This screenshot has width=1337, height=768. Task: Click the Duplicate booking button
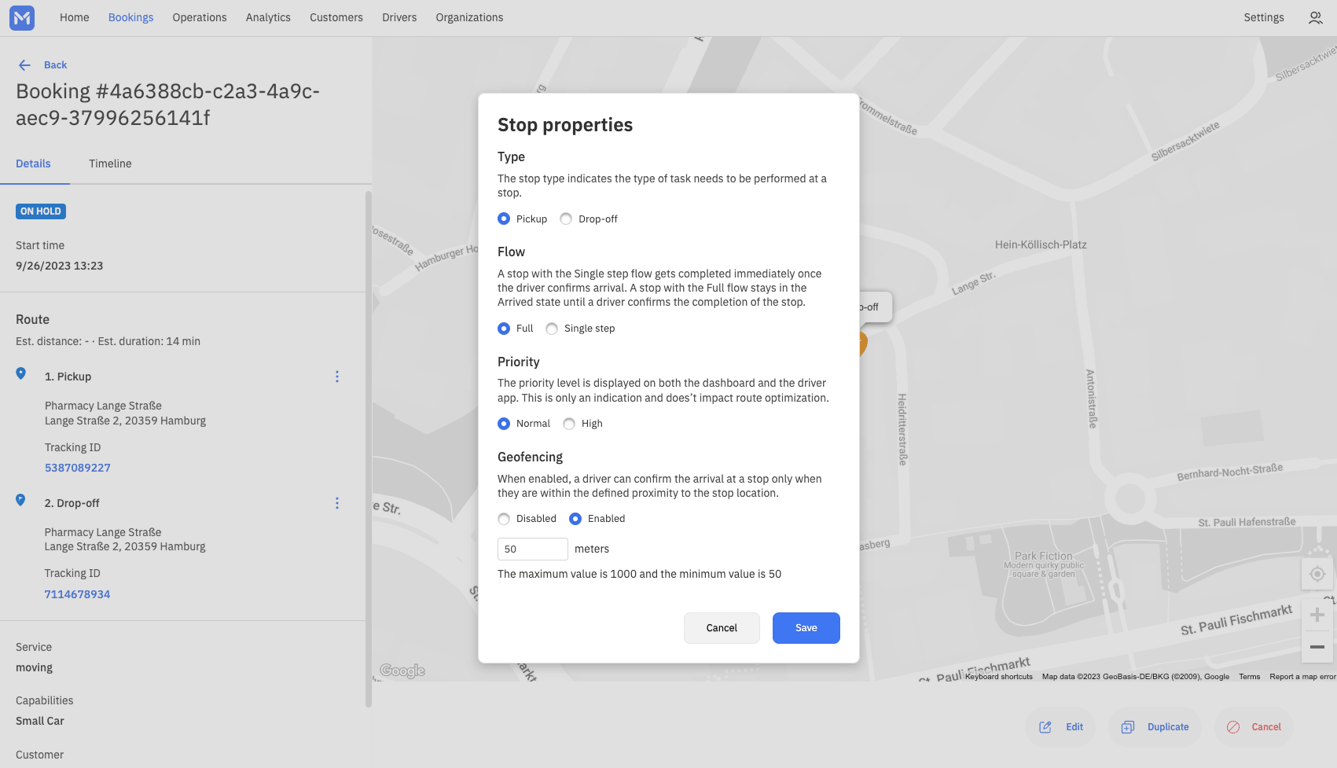coord(1155,727)
